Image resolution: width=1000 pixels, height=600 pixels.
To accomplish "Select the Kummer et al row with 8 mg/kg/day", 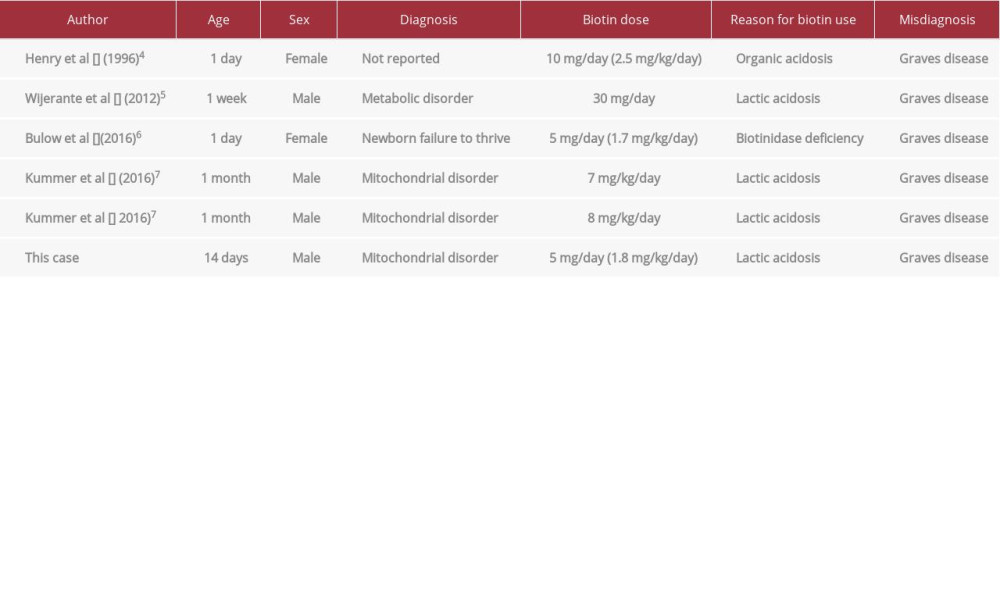I will (499, 217).
